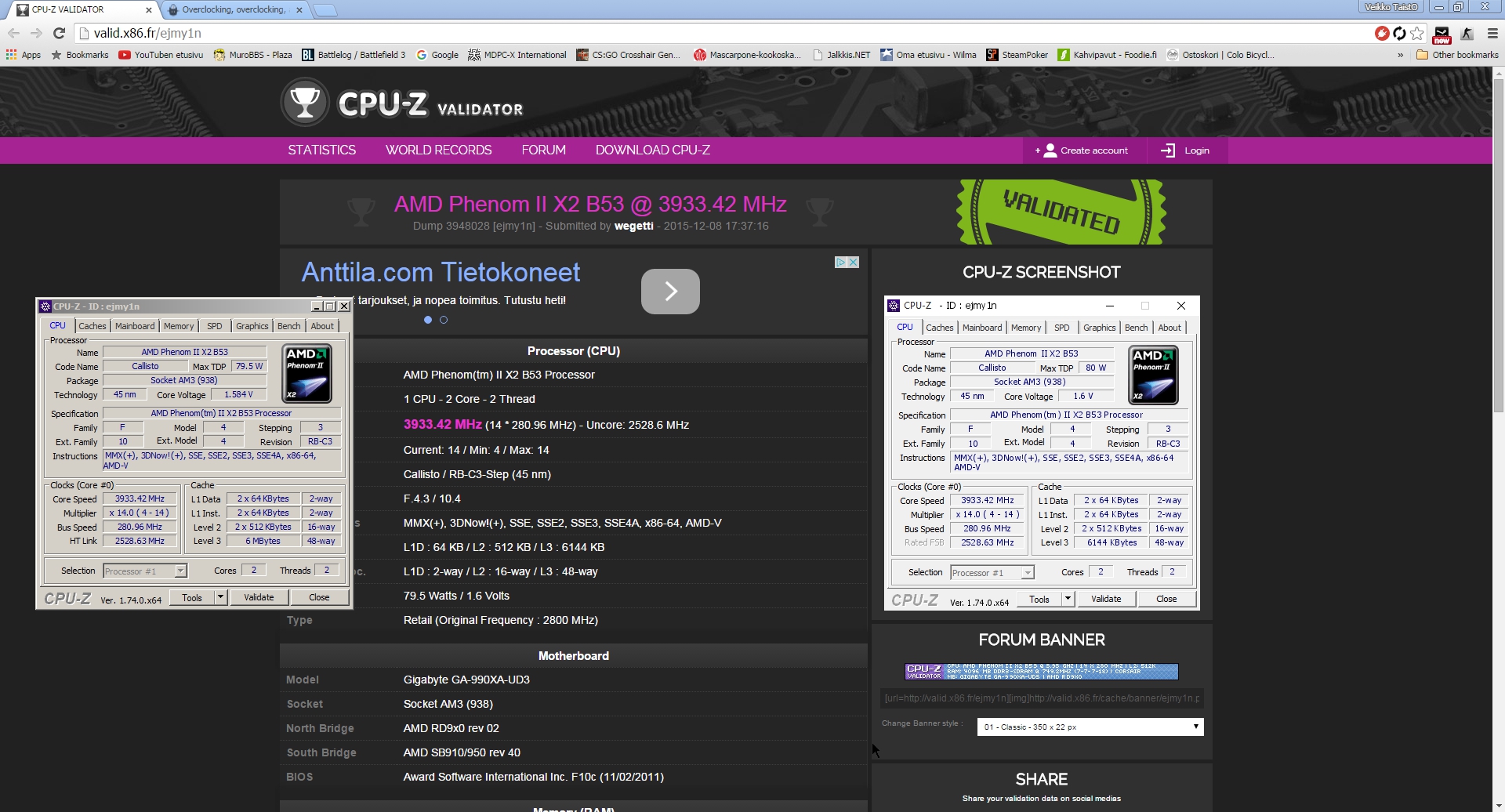Open the Steam extension icon marked new
Viewport: 1505px width, 812px height.
(1442, 34)
